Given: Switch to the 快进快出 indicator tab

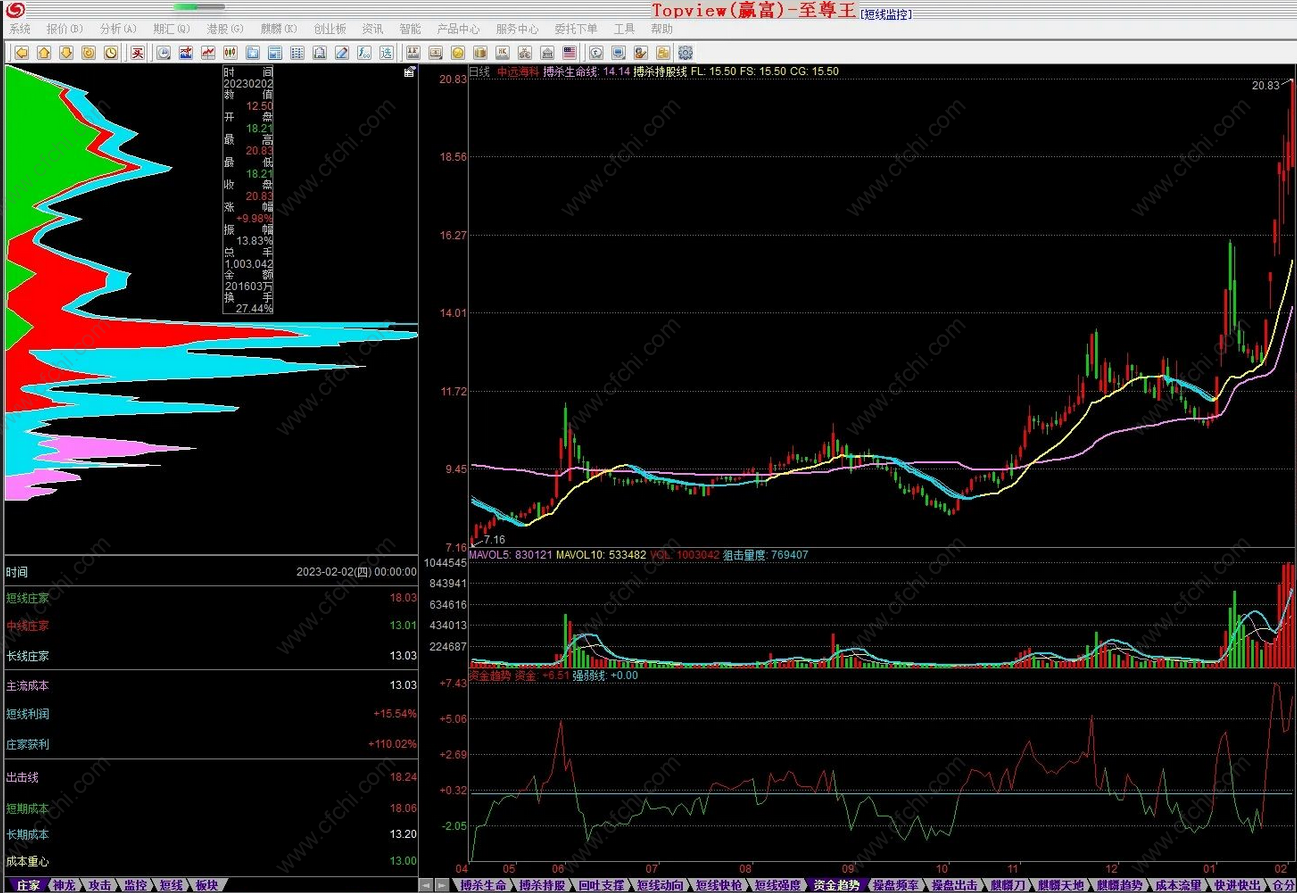Looking at the screenshot, I should point(1238,885).
